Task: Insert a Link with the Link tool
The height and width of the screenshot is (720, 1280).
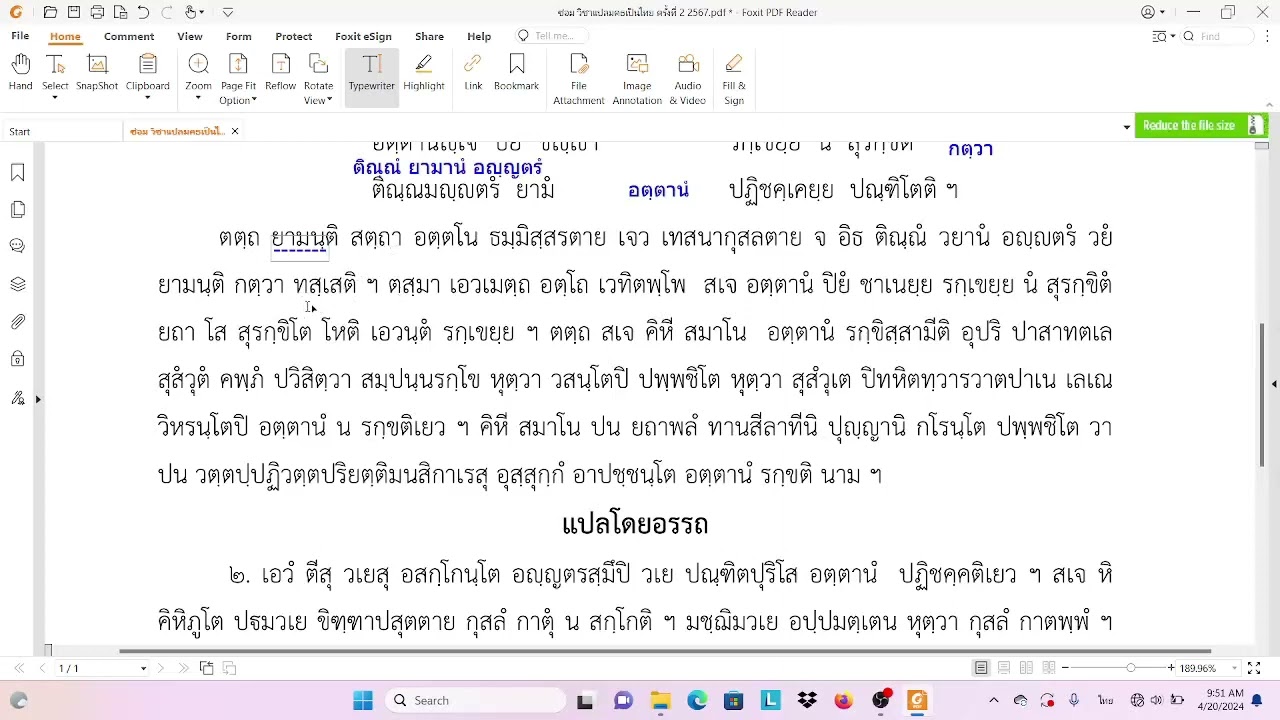Action: (473, 73)
